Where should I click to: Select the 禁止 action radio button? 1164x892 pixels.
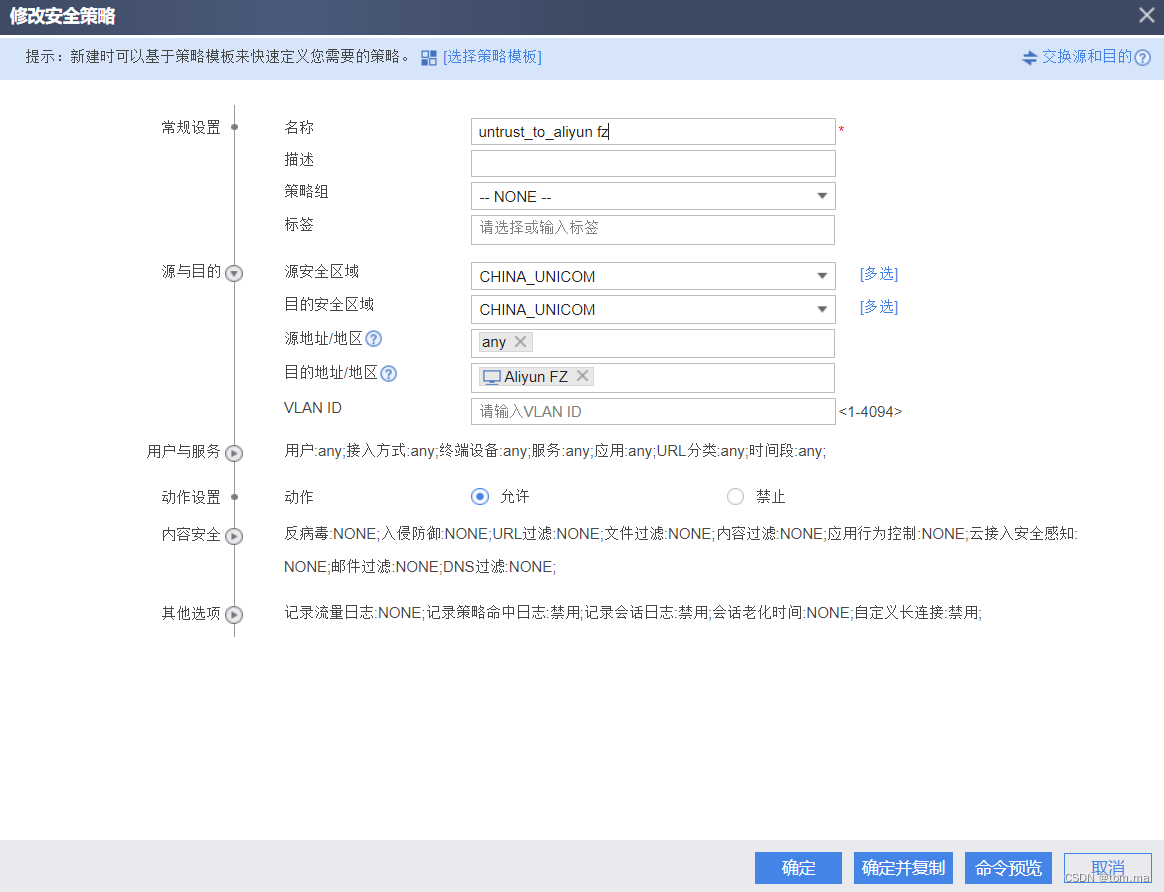tap(735, 496)
